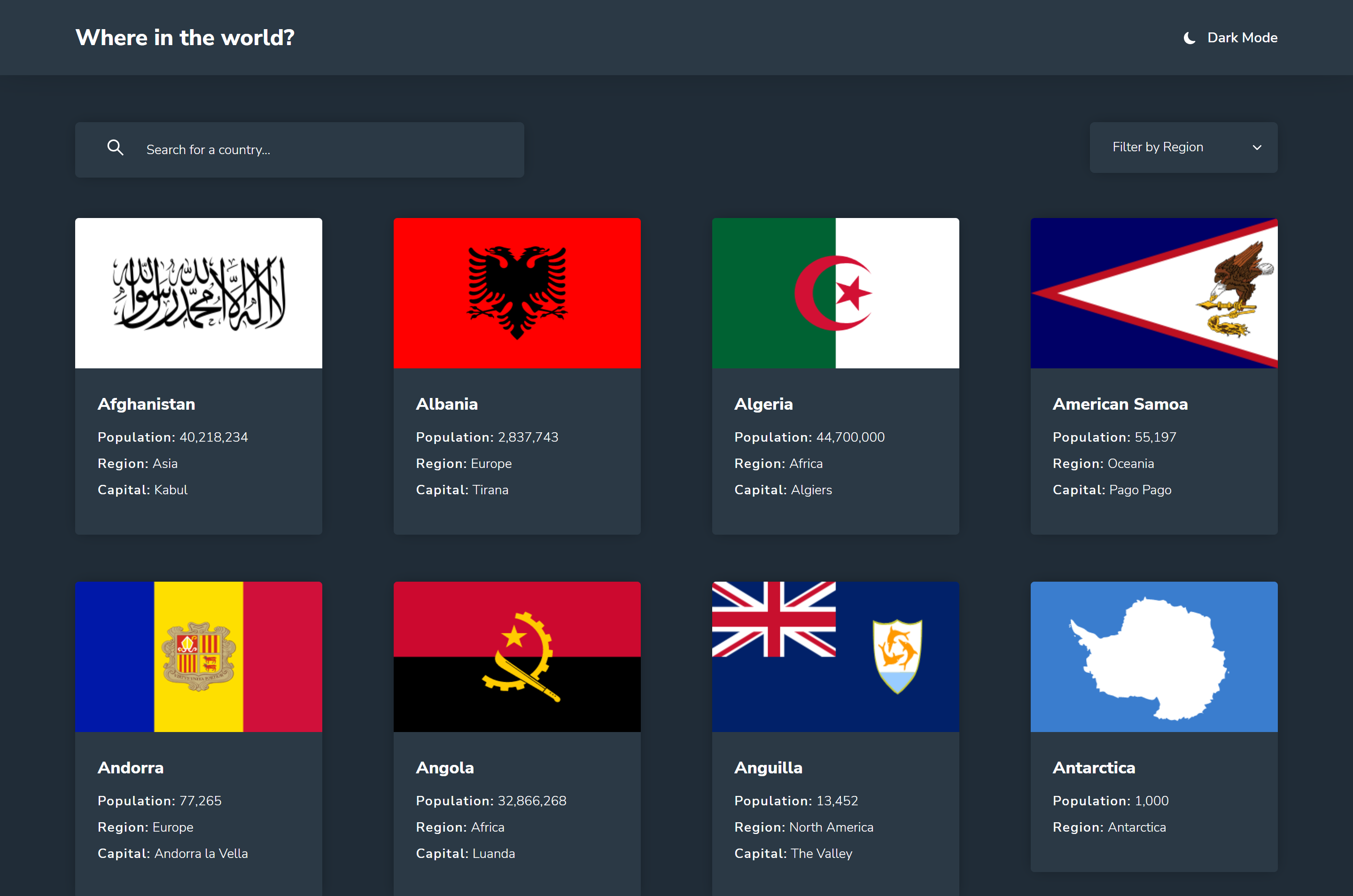This screenshot has height=896, width=1353.
Task: Click the 'Where in the world?' heading
Action: pyautogui.click(x=185, y=37)
